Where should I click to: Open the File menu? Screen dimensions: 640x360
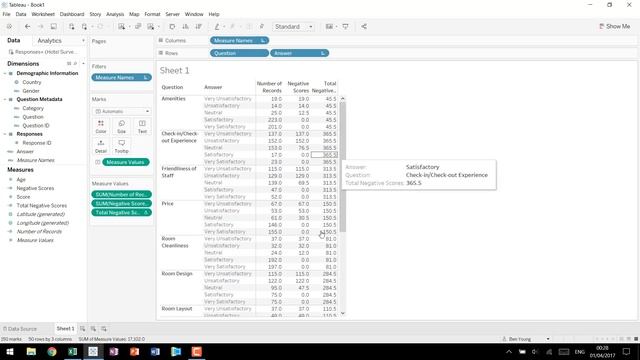pyautogui.click(x=7, y=14)
